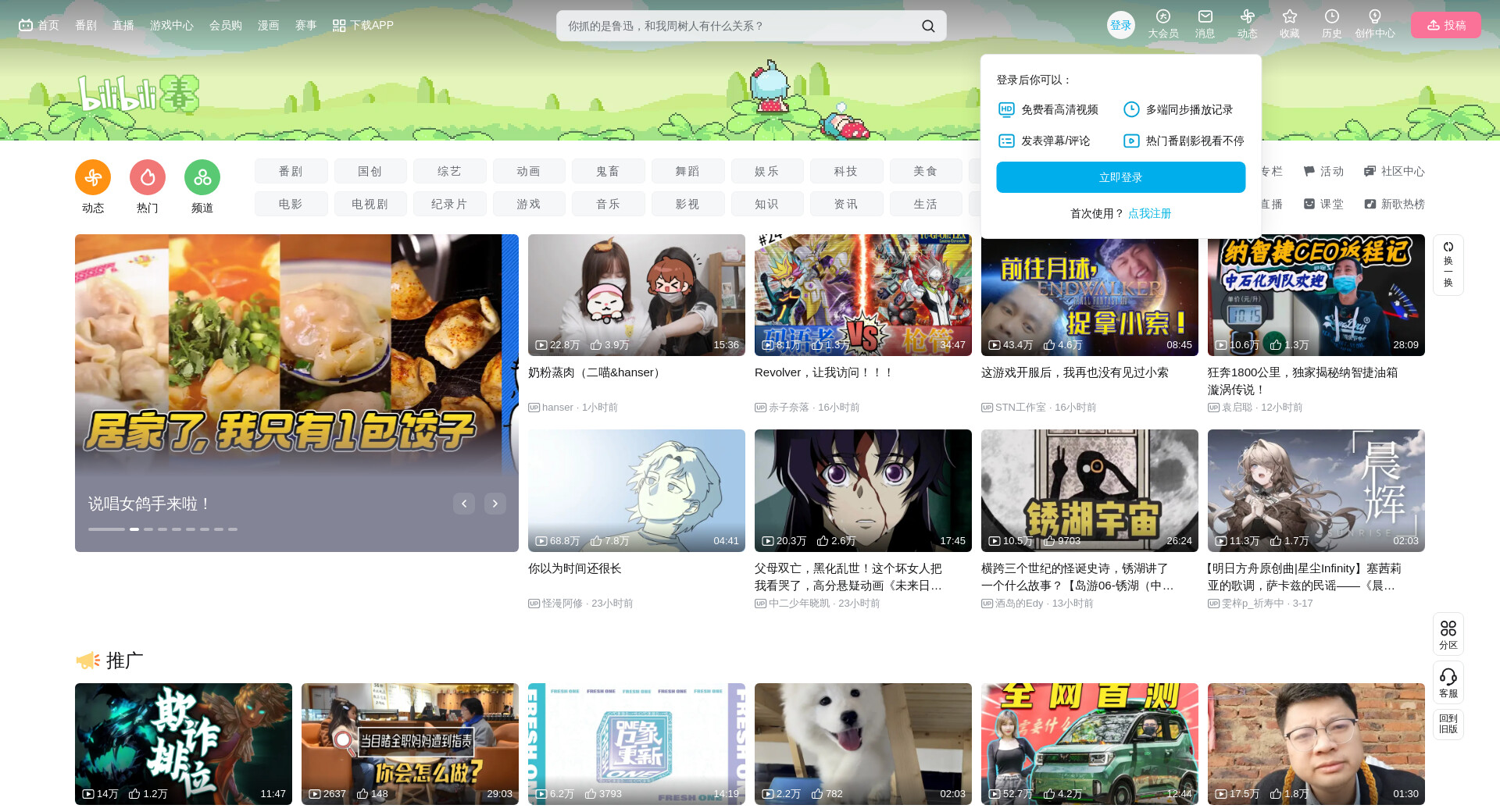This screenshot has height=812, width=1500.
Task: Open 游戏中心 in top navigation
Action: [x=172, y=25]
